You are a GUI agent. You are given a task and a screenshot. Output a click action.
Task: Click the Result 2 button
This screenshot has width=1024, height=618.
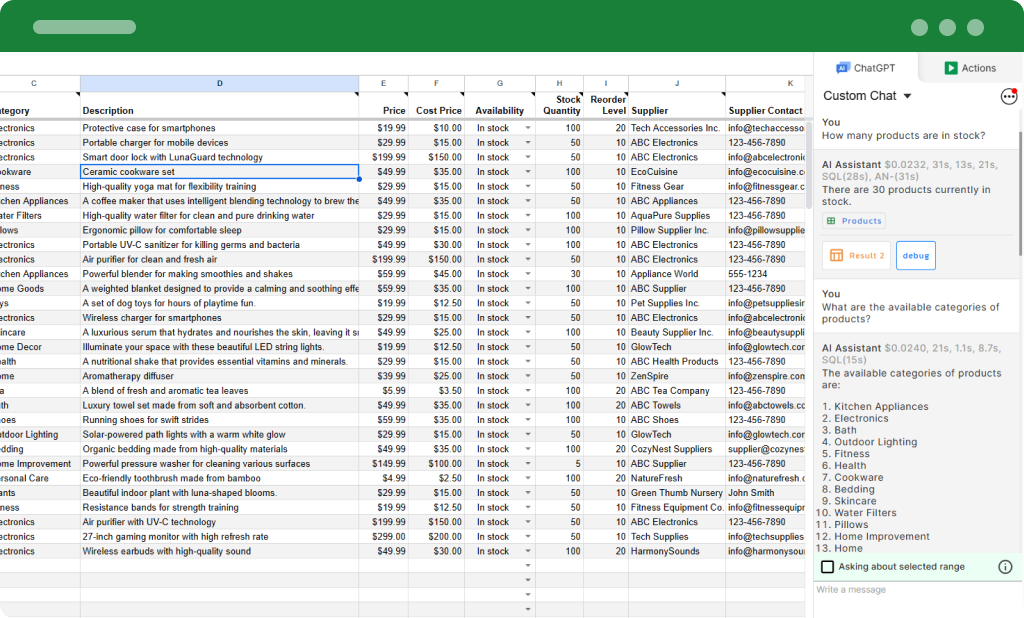point(857,256)
